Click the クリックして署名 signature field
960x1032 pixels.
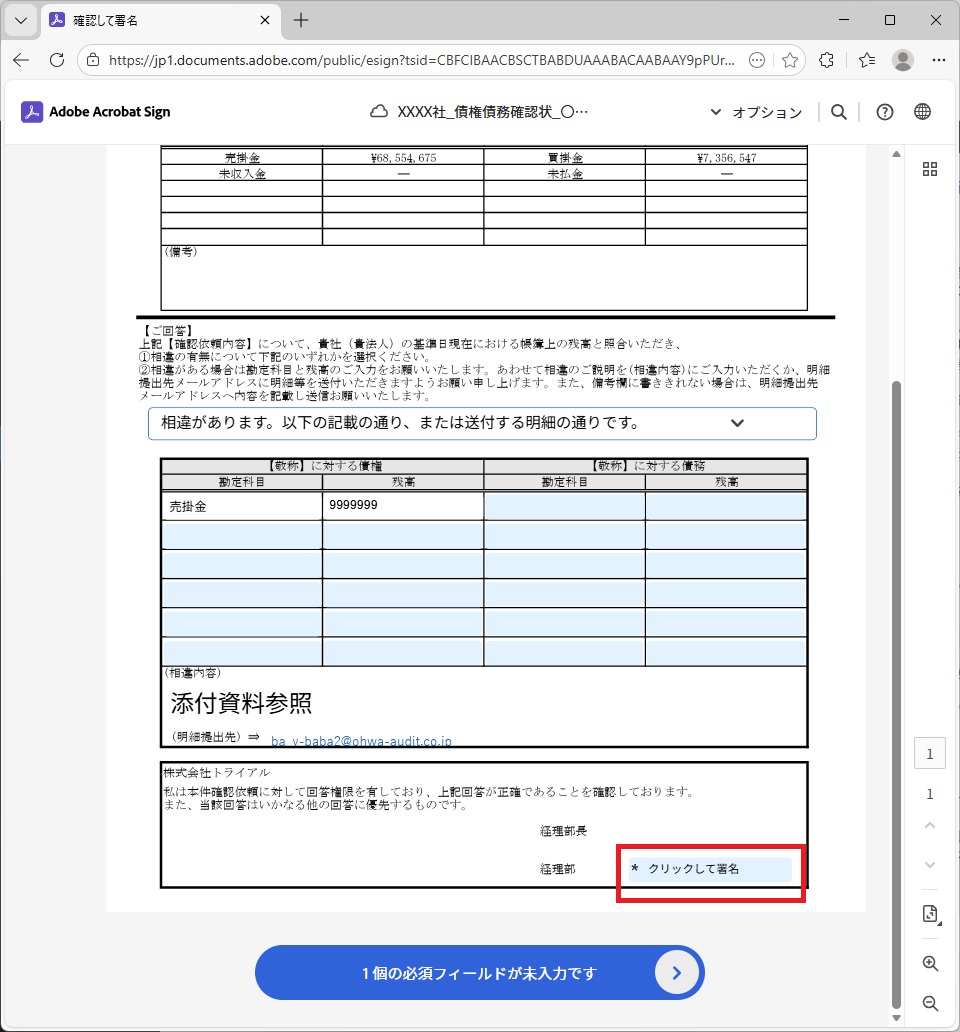coord(708,869)
